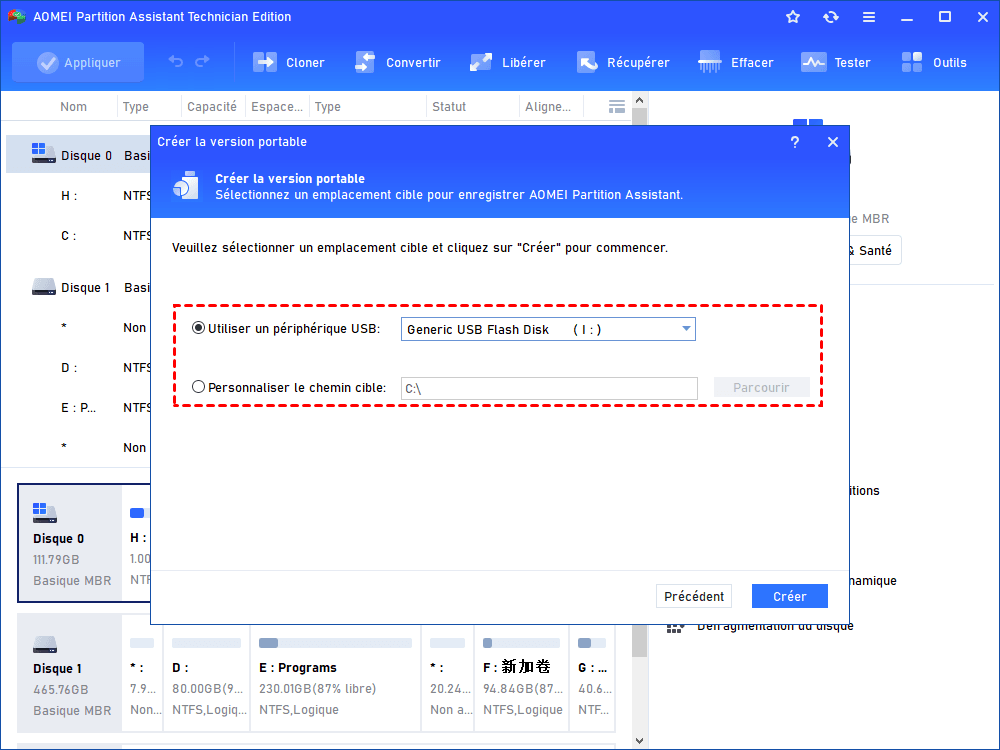Click the C:\ target path field

tap(549, 388)
